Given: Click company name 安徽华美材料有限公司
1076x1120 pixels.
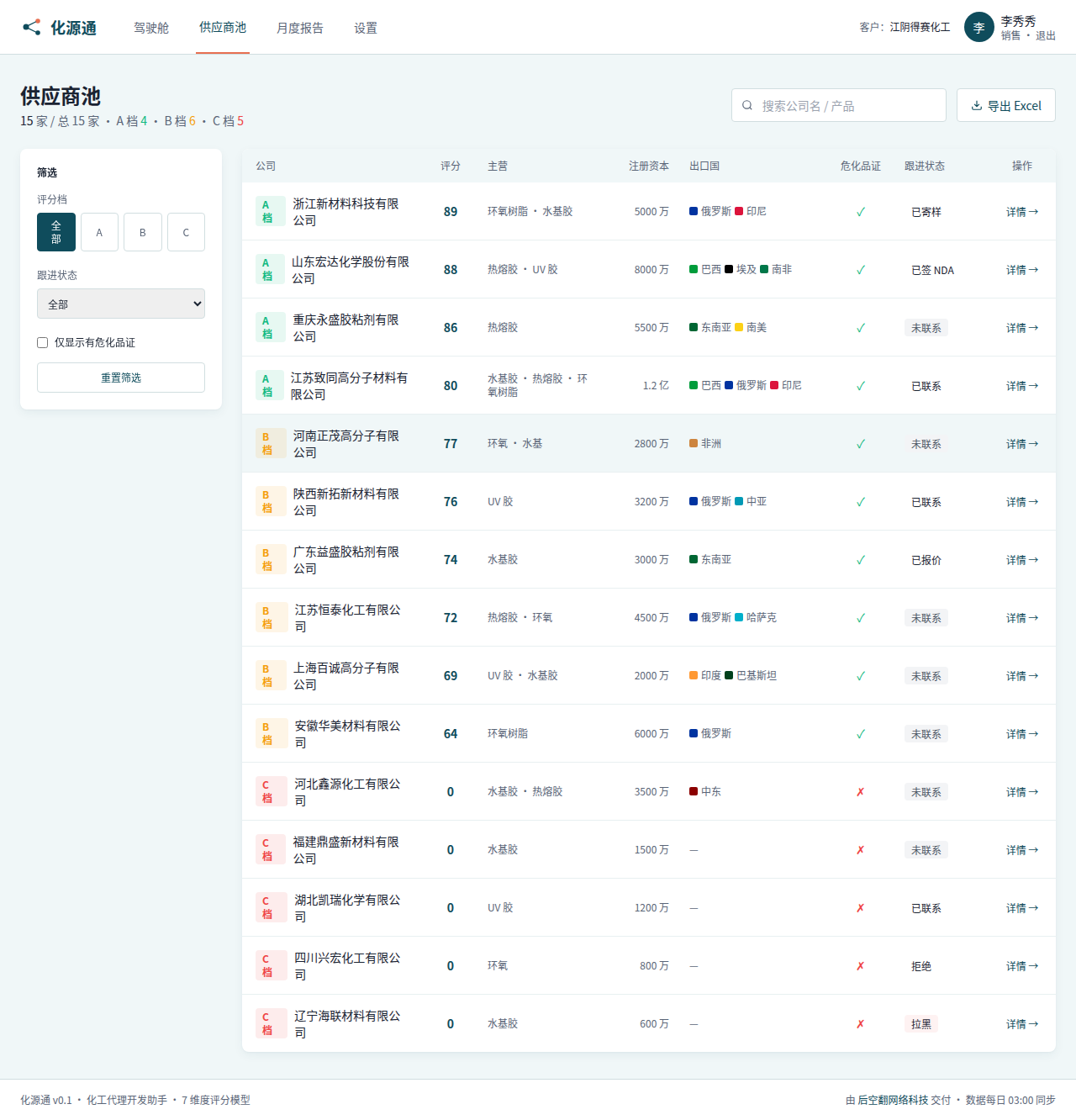Looking at the screenshot, I should click(347, 734).
